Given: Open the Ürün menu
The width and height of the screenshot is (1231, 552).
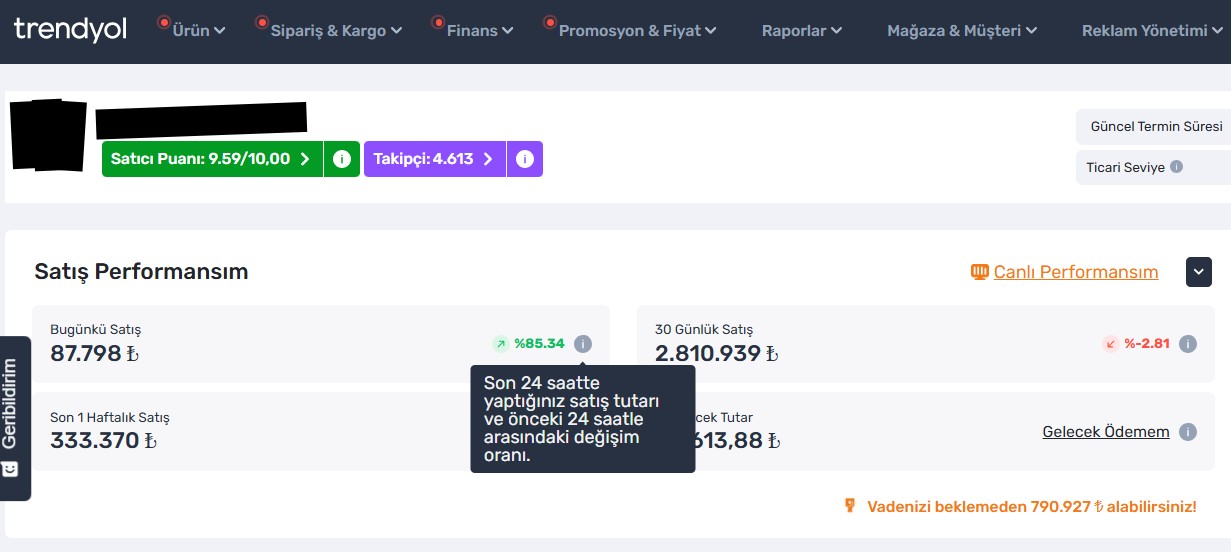Looking at the screenshot, I should coord(198,31).
